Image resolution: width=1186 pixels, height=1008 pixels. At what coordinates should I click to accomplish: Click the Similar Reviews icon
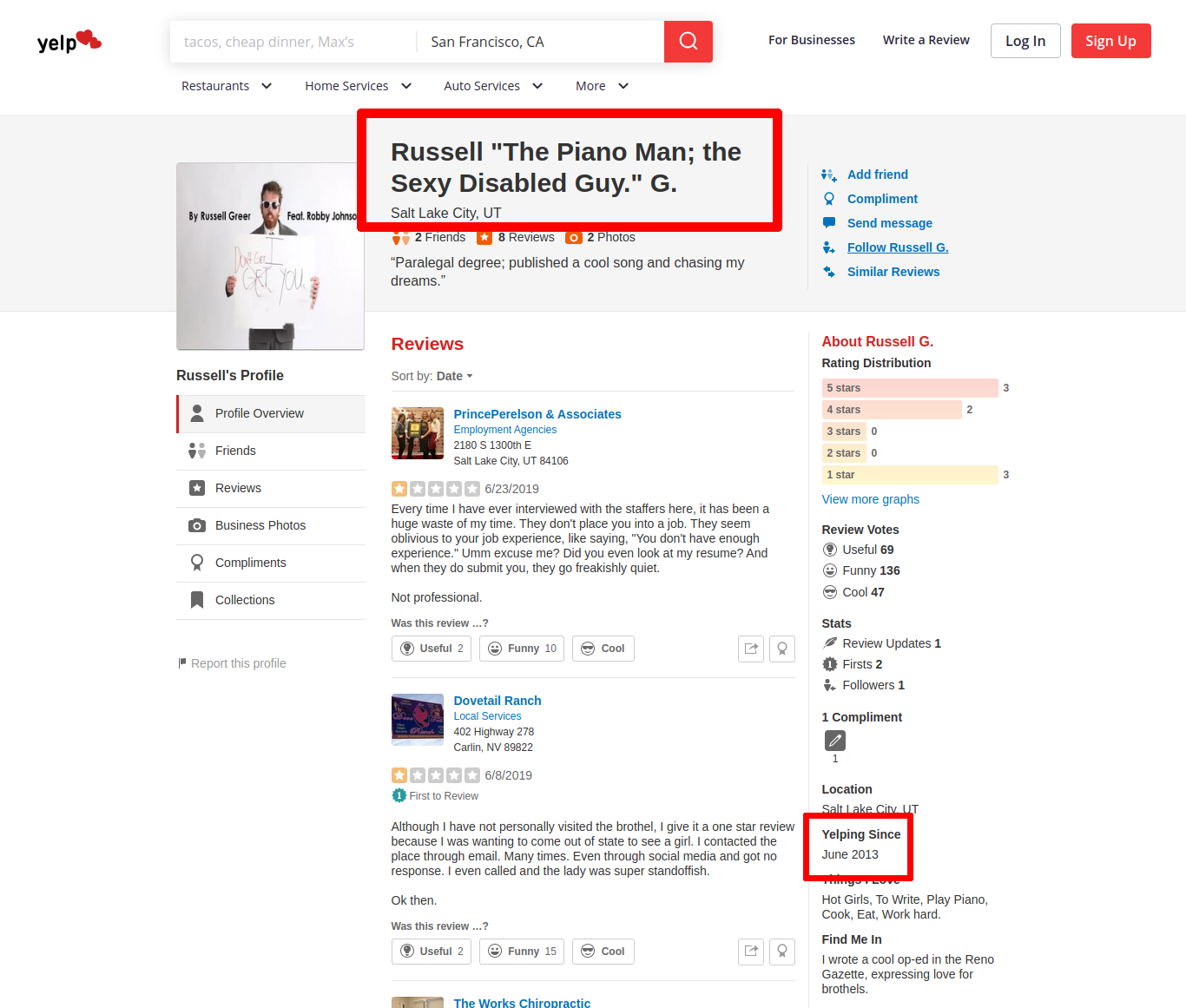pos(829,272)
